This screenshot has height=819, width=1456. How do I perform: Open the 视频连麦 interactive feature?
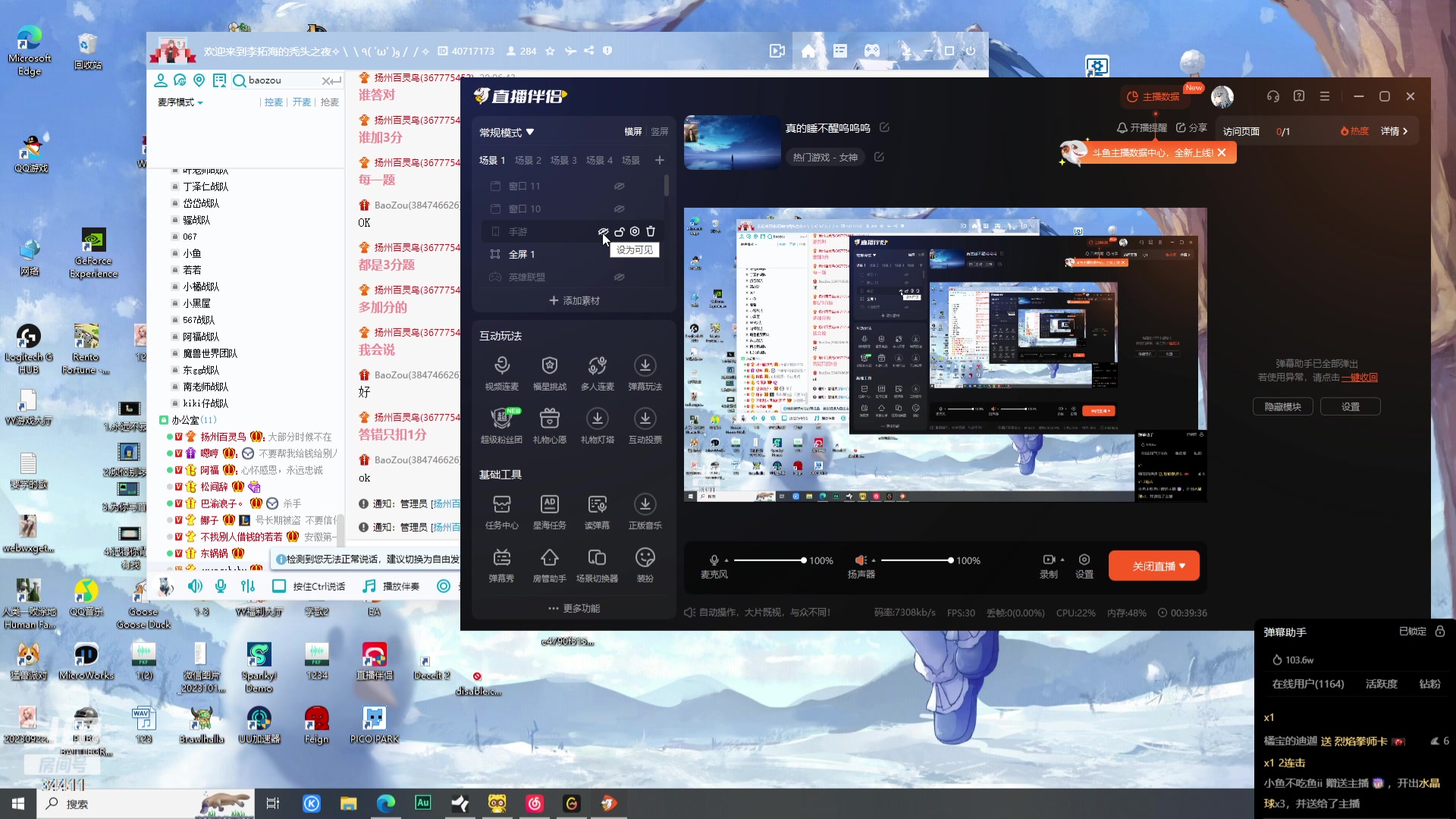501,369
